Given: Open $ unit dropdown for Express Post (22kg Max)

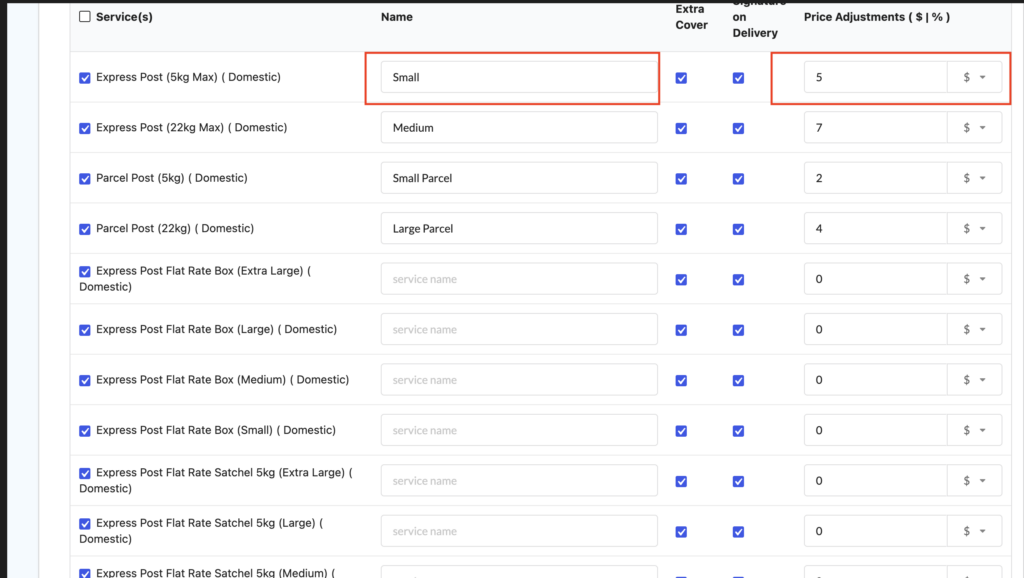Looking at the screenshot, I should [x=974, y=127].
